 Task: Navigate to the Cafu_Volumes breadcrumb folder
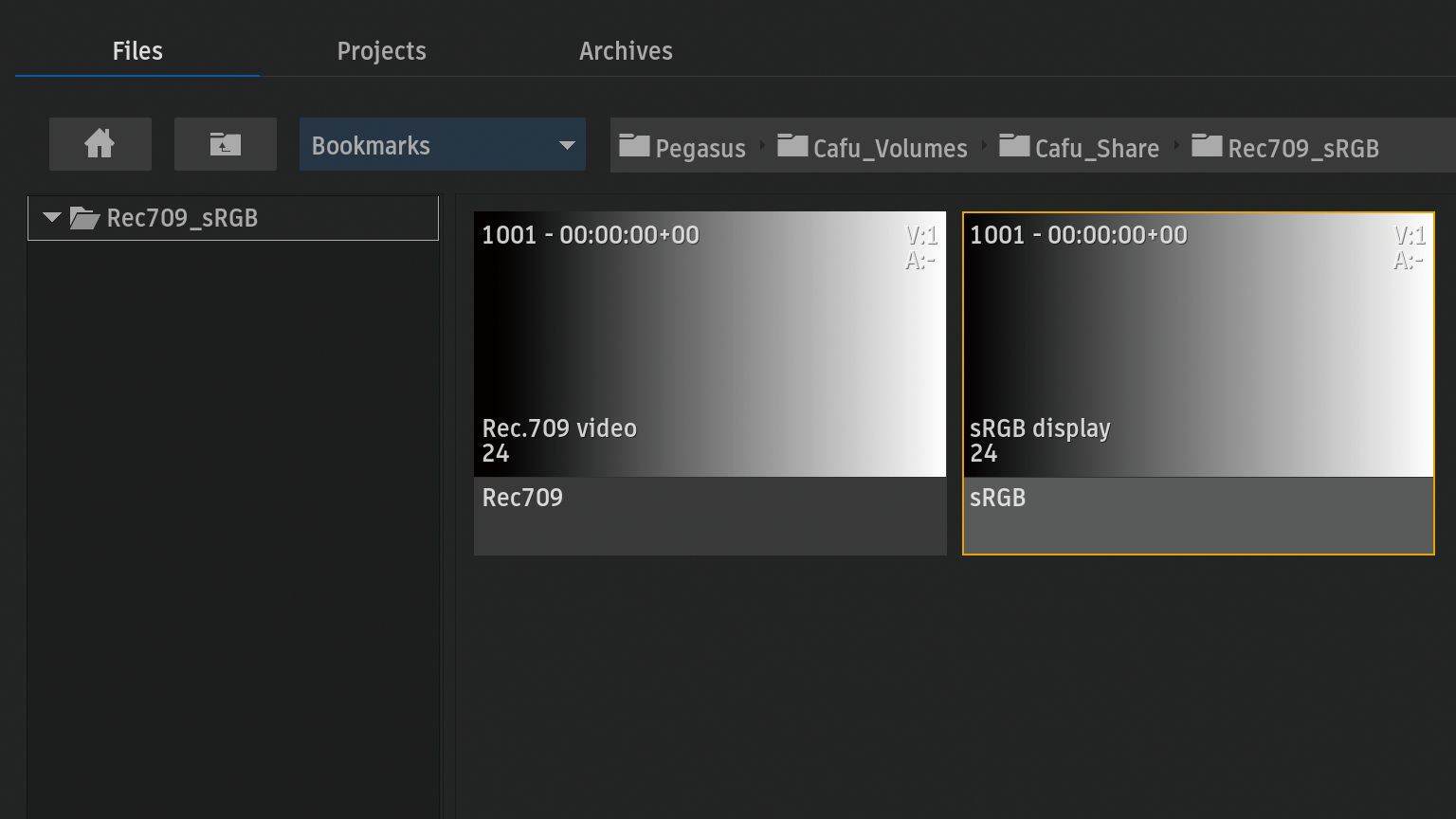tap(889, 148)
